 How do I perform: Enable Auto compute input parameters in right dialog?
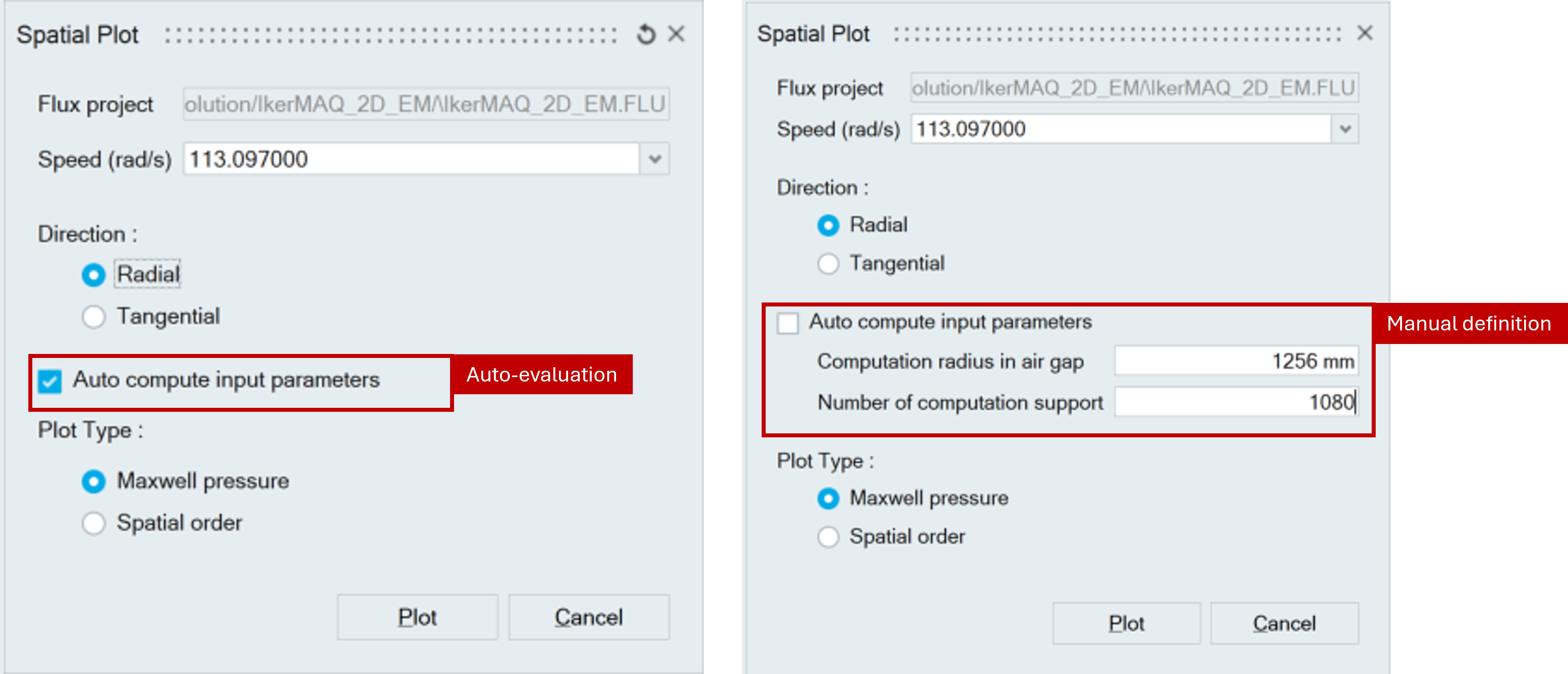pos(788,323)
